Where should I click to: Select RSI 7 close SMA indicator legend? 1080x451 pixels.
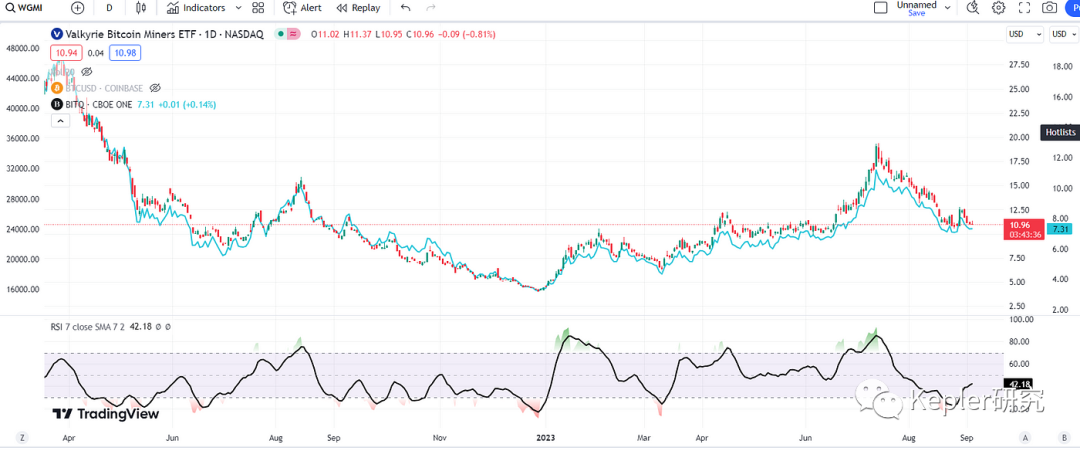[x=88, y=327]
